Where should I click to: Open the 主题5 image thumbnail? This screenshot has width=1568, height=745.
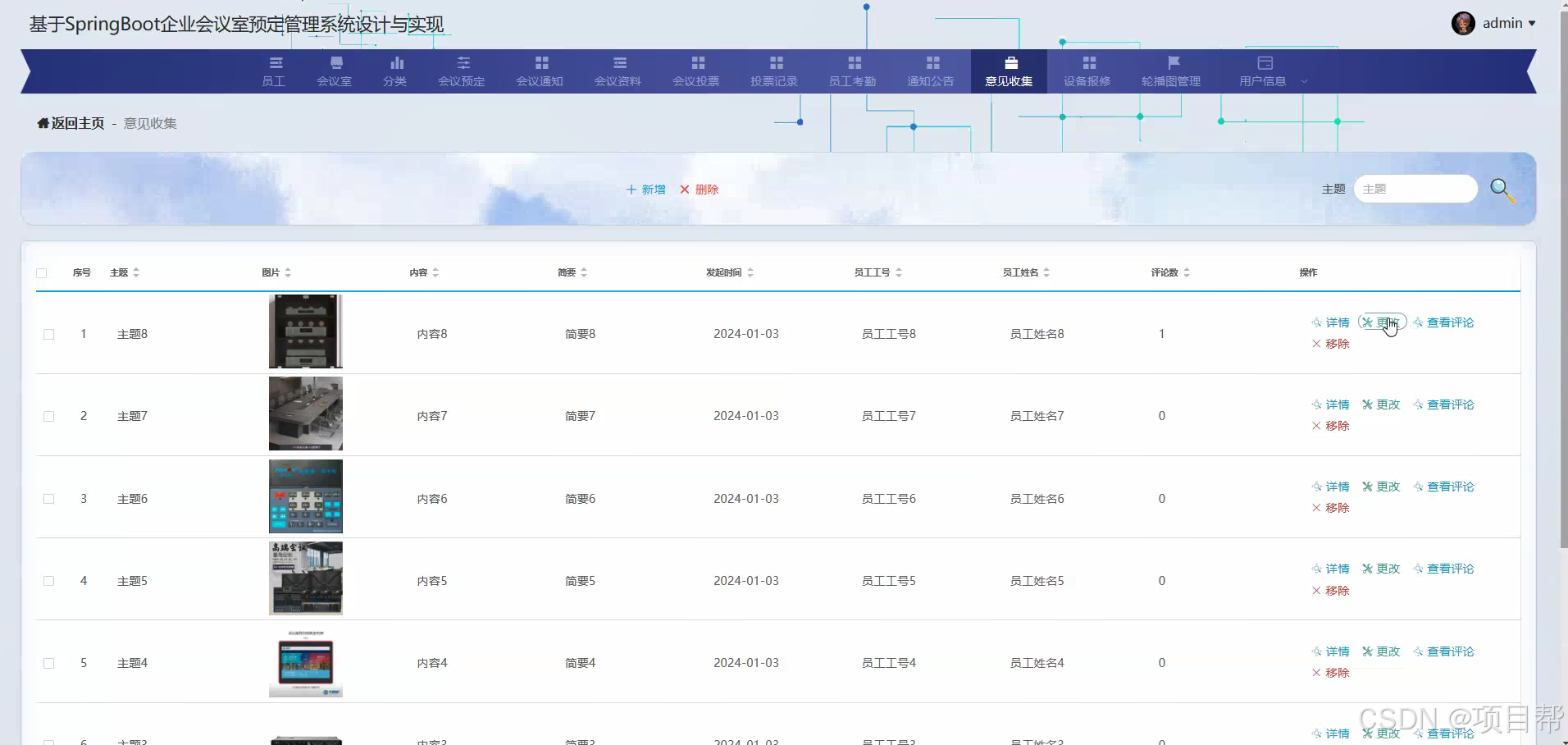[306, 578]
